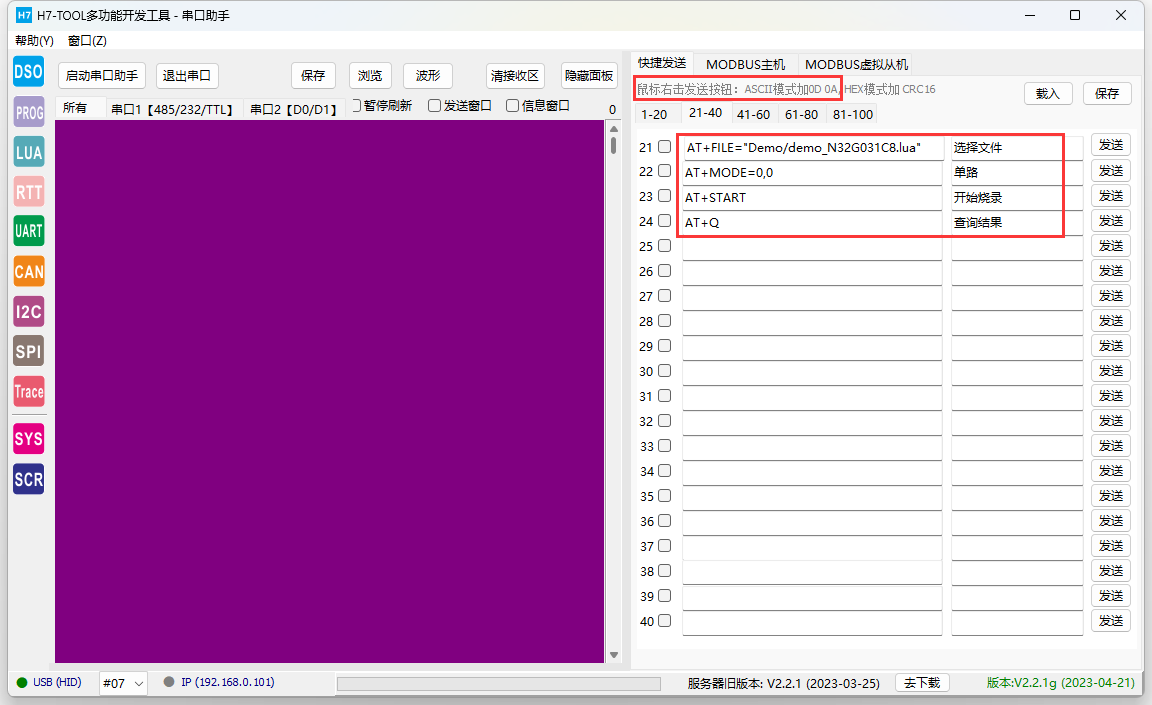
Task: Send the AT+FILE command in row 21
Action: coord(1111,145)
